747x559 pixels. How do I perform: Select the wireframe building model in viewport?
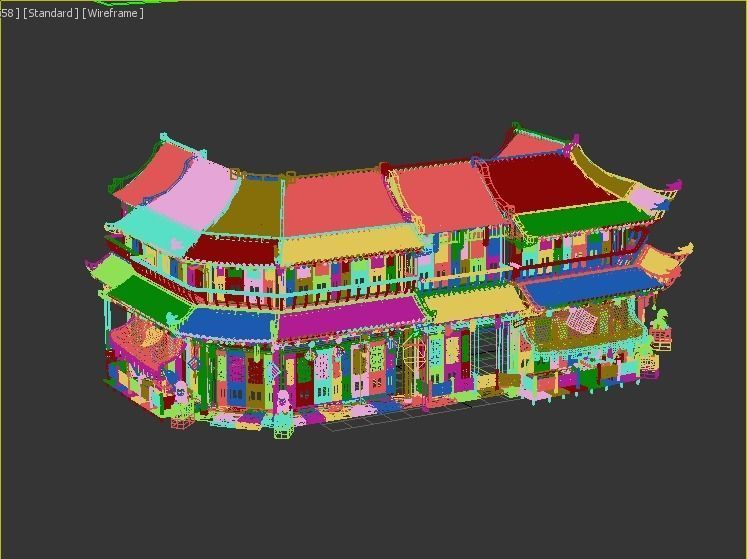pos(388,281)
